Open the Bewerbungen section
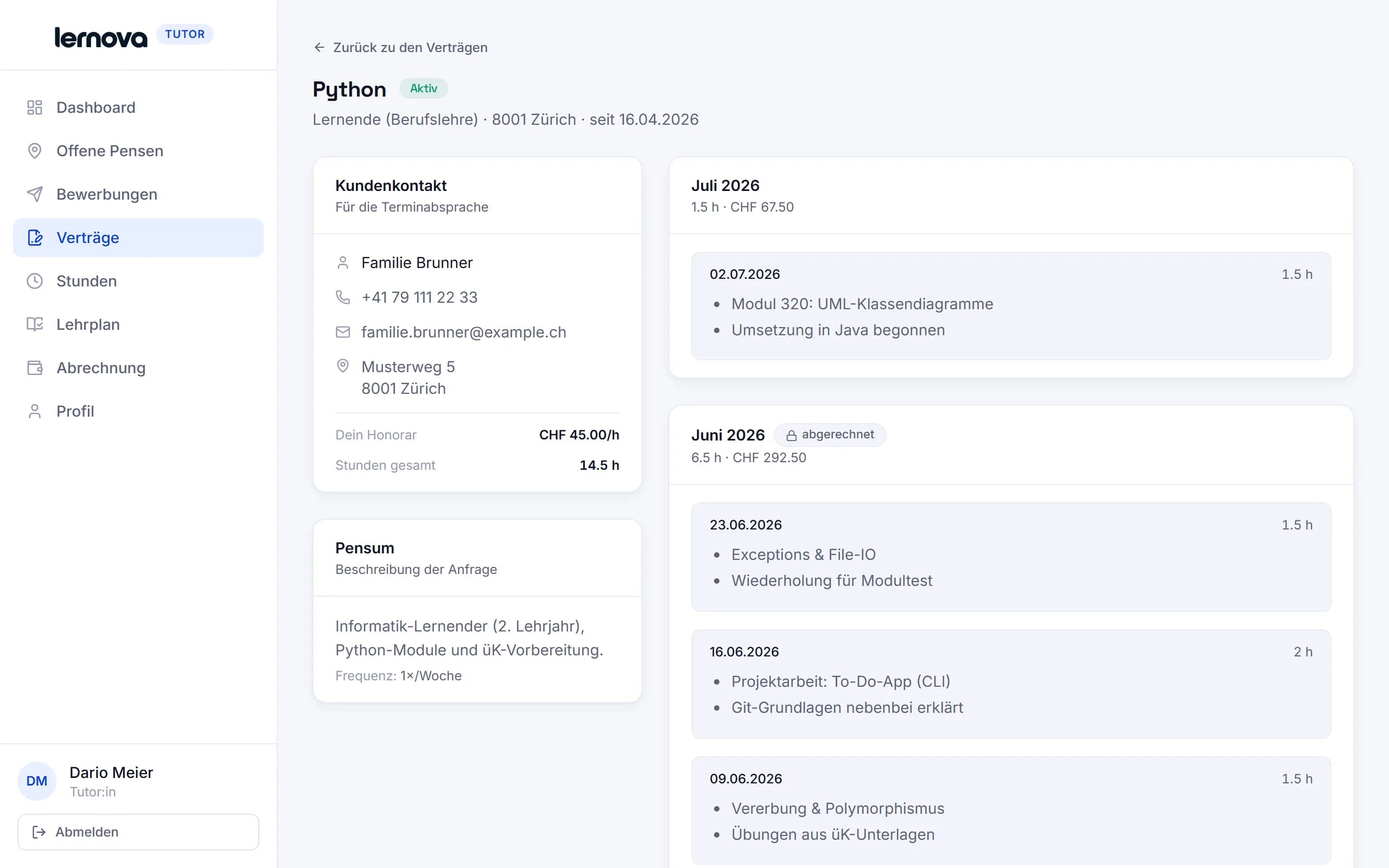 click(x=138, y=194)
